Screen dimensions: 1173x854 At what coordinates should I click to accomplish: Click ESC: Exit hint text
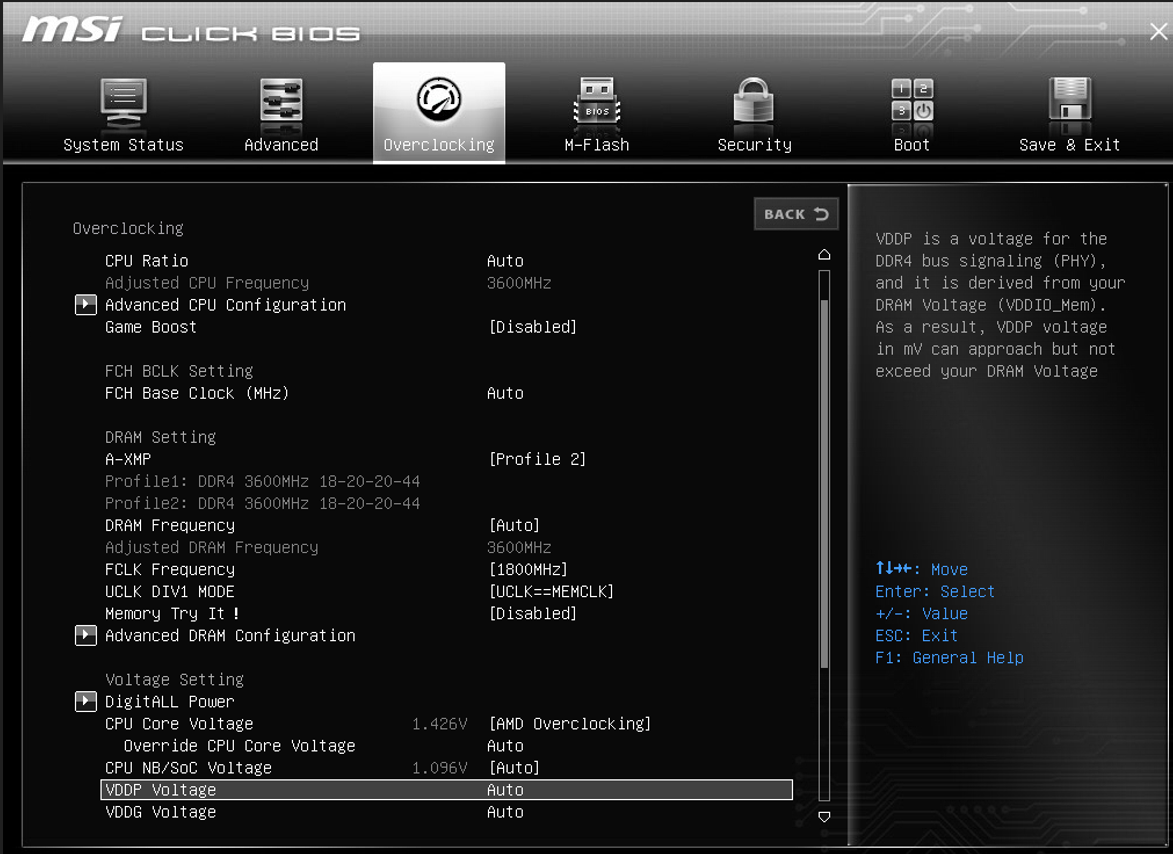(916, 636)
